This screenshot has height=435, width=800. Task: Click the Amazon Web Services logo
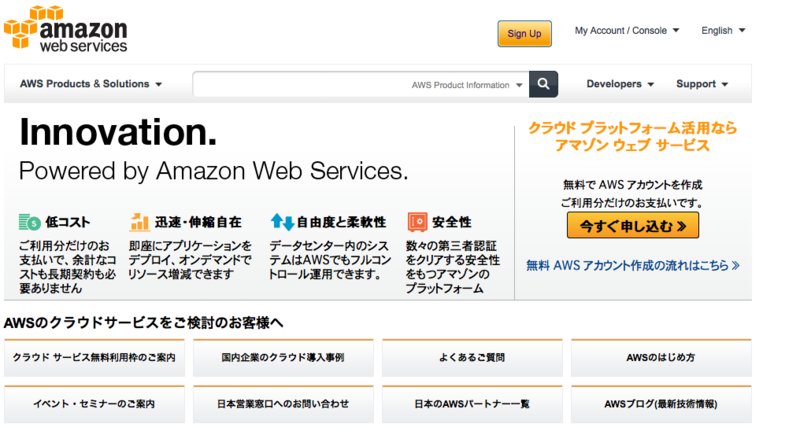(x=66, y=29)
